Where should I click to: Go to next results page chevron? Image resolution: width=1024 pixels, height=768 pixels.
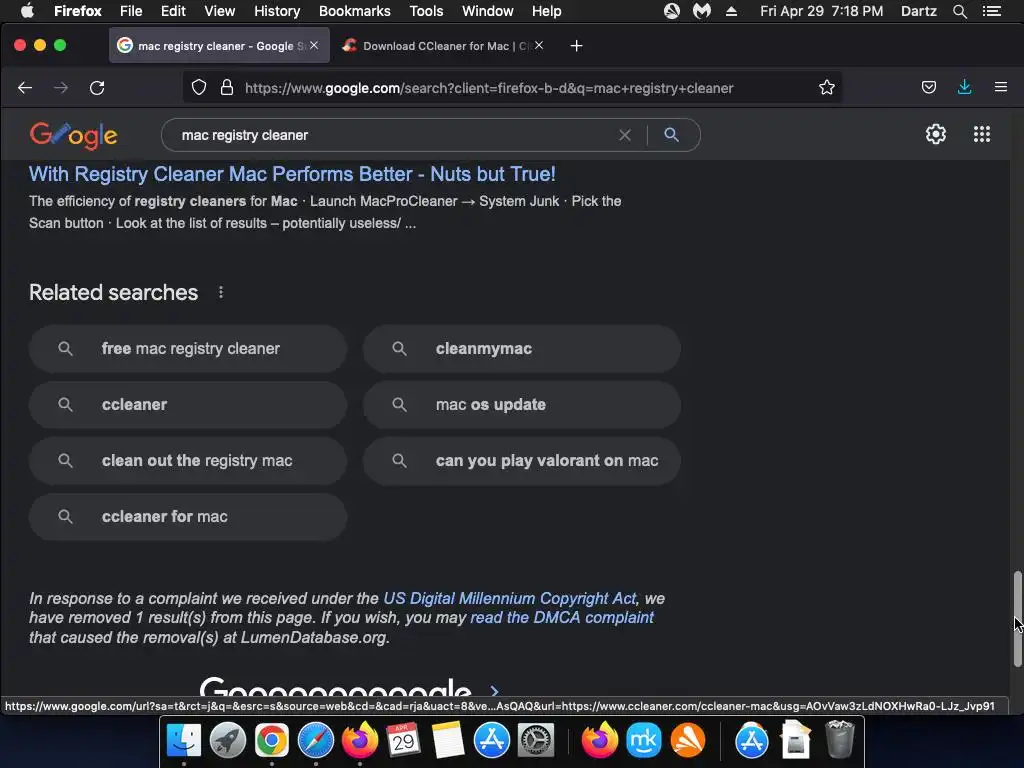pos(494,691)
